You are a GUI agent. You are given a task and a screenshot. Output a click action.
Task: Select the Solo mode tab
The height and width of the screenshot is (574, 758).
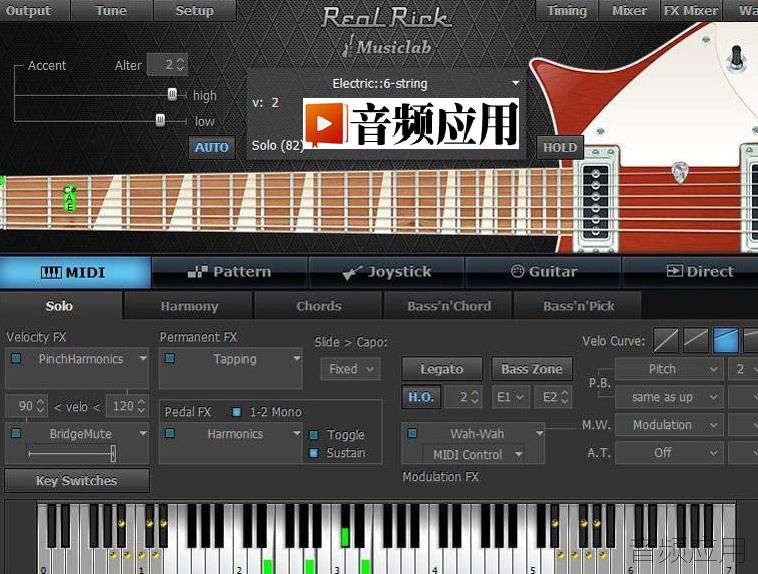pos(59,306)
